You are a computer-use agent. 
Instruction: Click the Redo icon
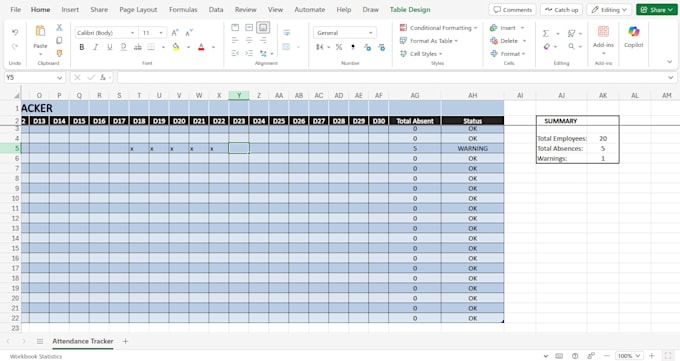pos(15,46)
